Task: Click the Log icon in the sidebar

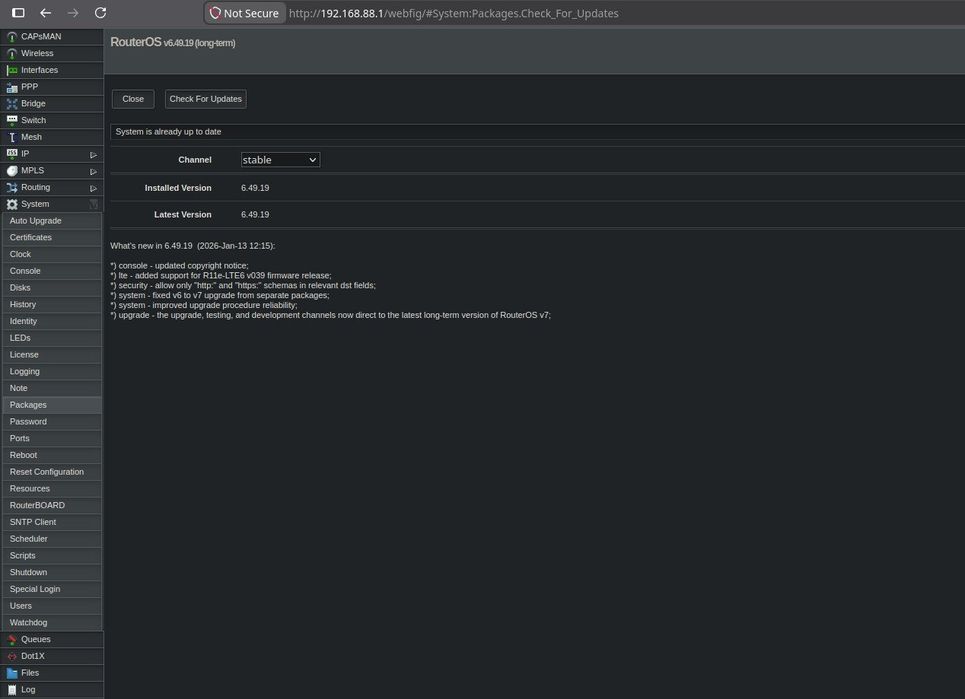Action: point(12,690)
